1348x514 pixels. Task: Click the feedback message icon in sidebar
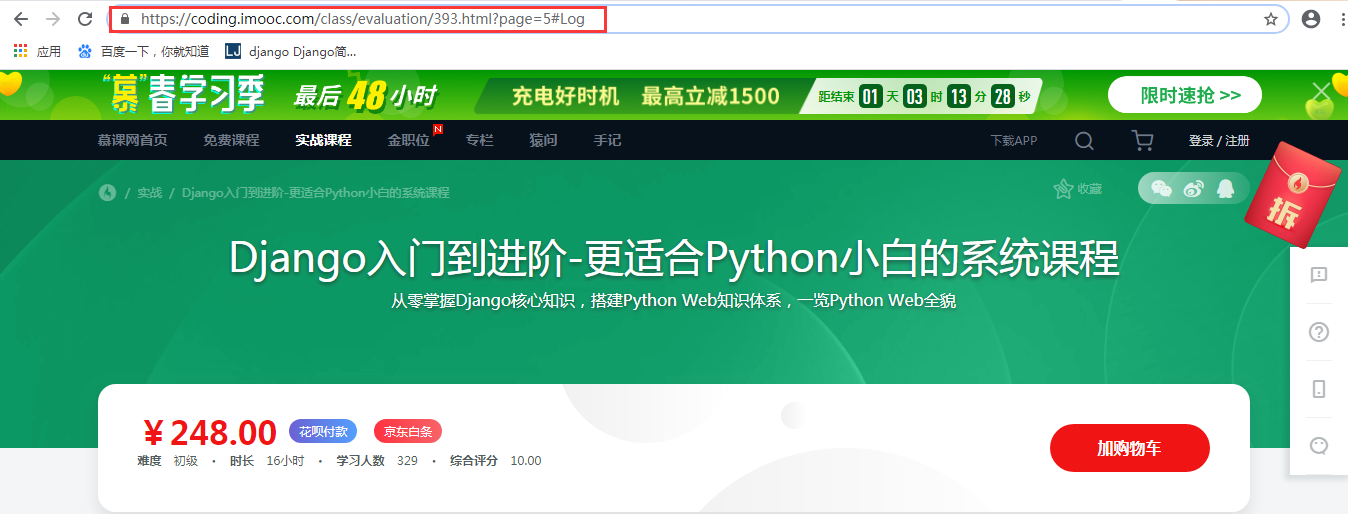(1319, 275)
